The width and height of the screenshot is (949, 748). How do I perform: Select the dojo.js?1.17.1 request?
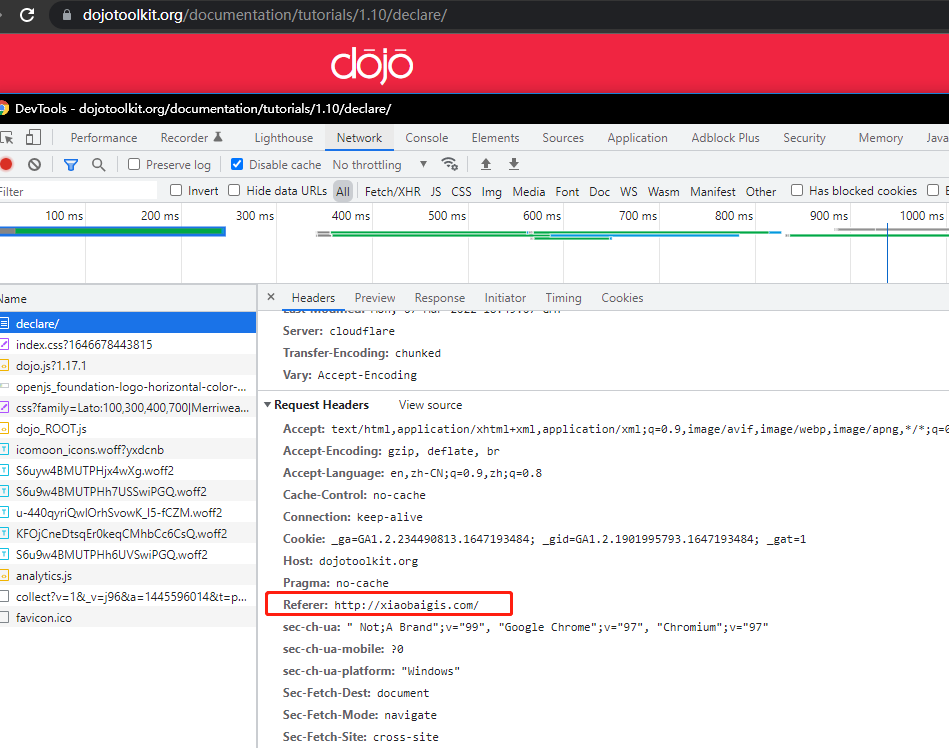click(128, 366)
